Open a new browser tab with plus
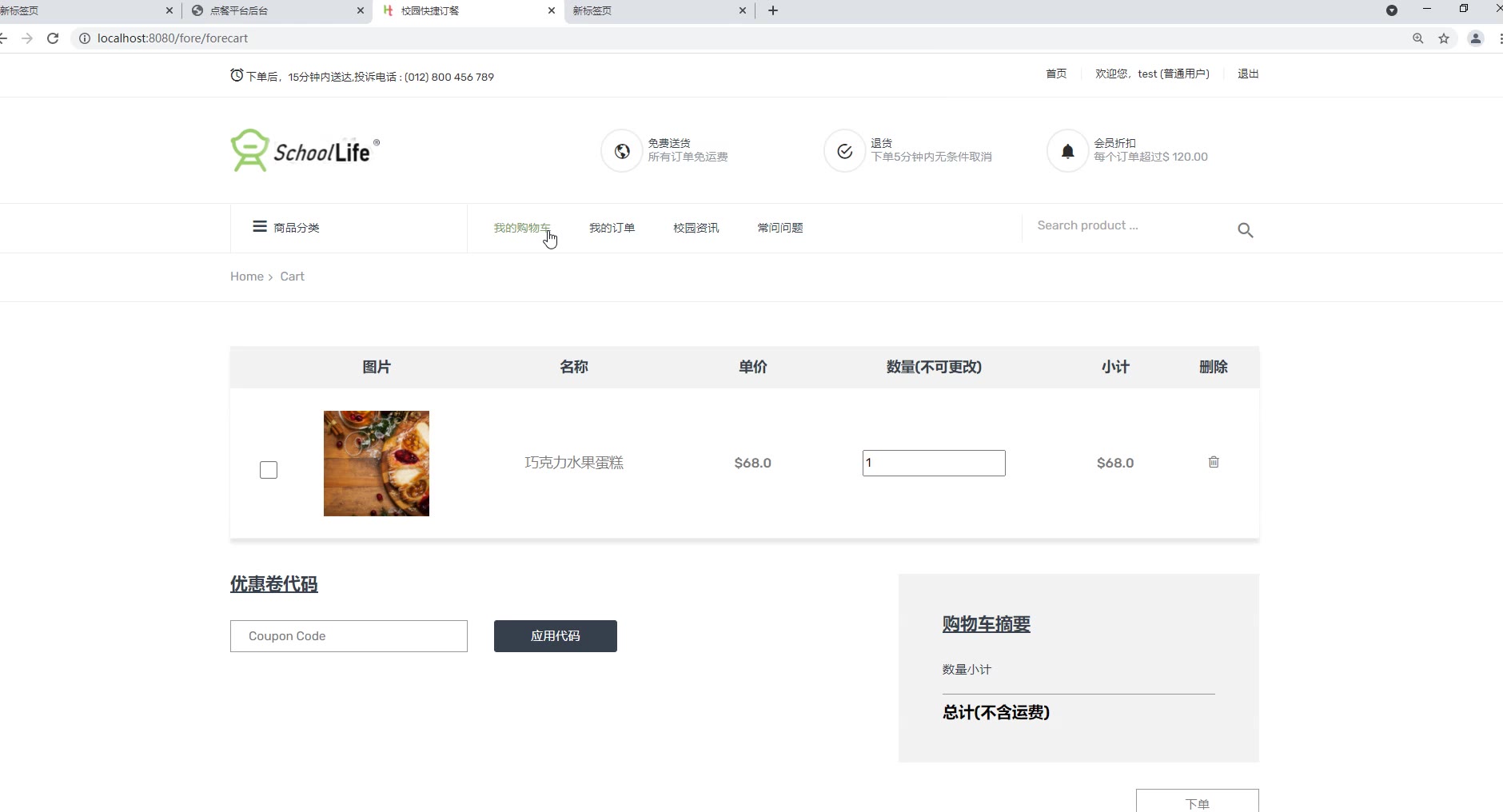This screenshot has height=812, width=1503. [x=773, y=10]
